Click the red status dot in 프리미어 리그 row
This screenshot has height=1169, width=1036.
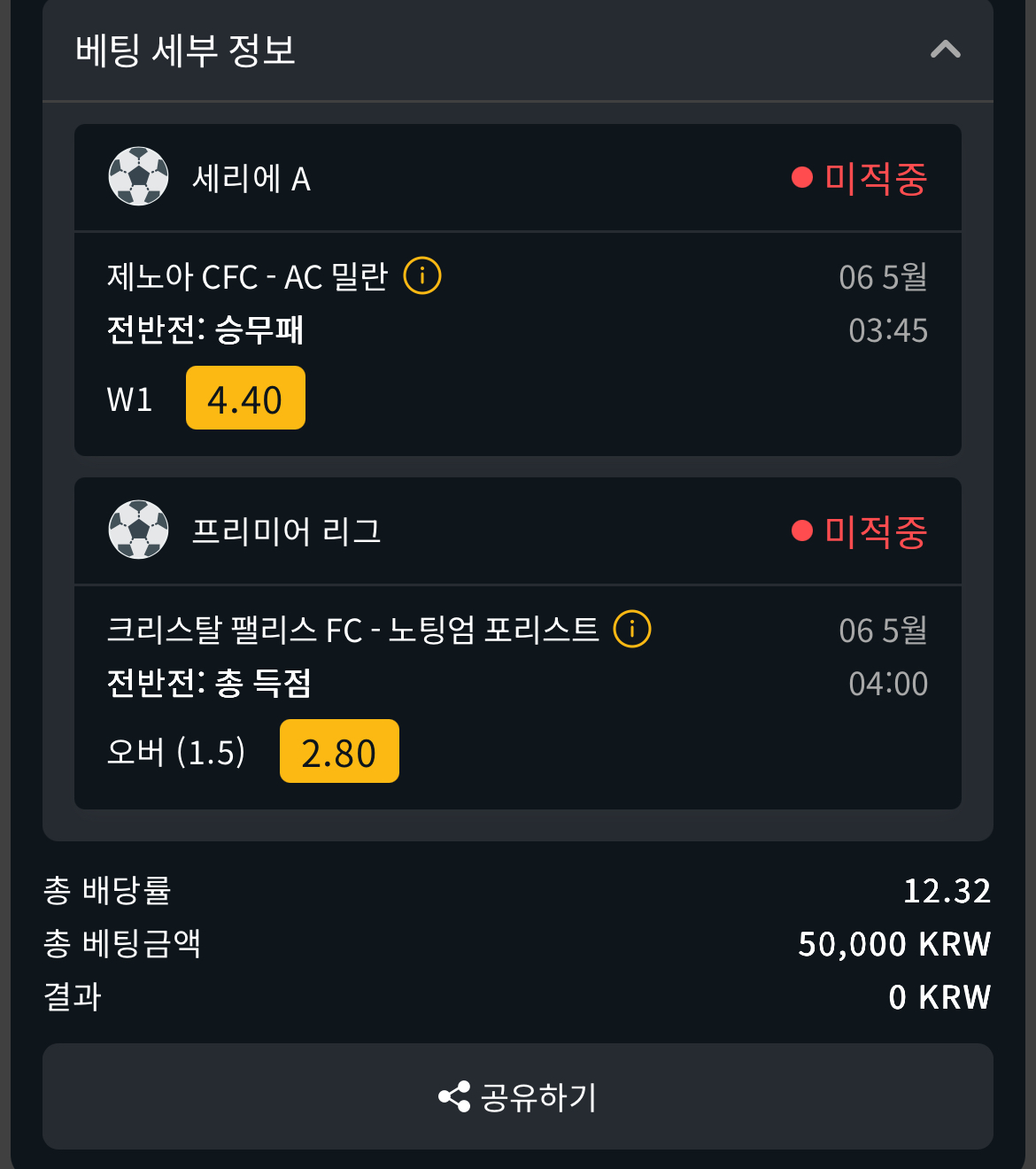click(802, 530)
